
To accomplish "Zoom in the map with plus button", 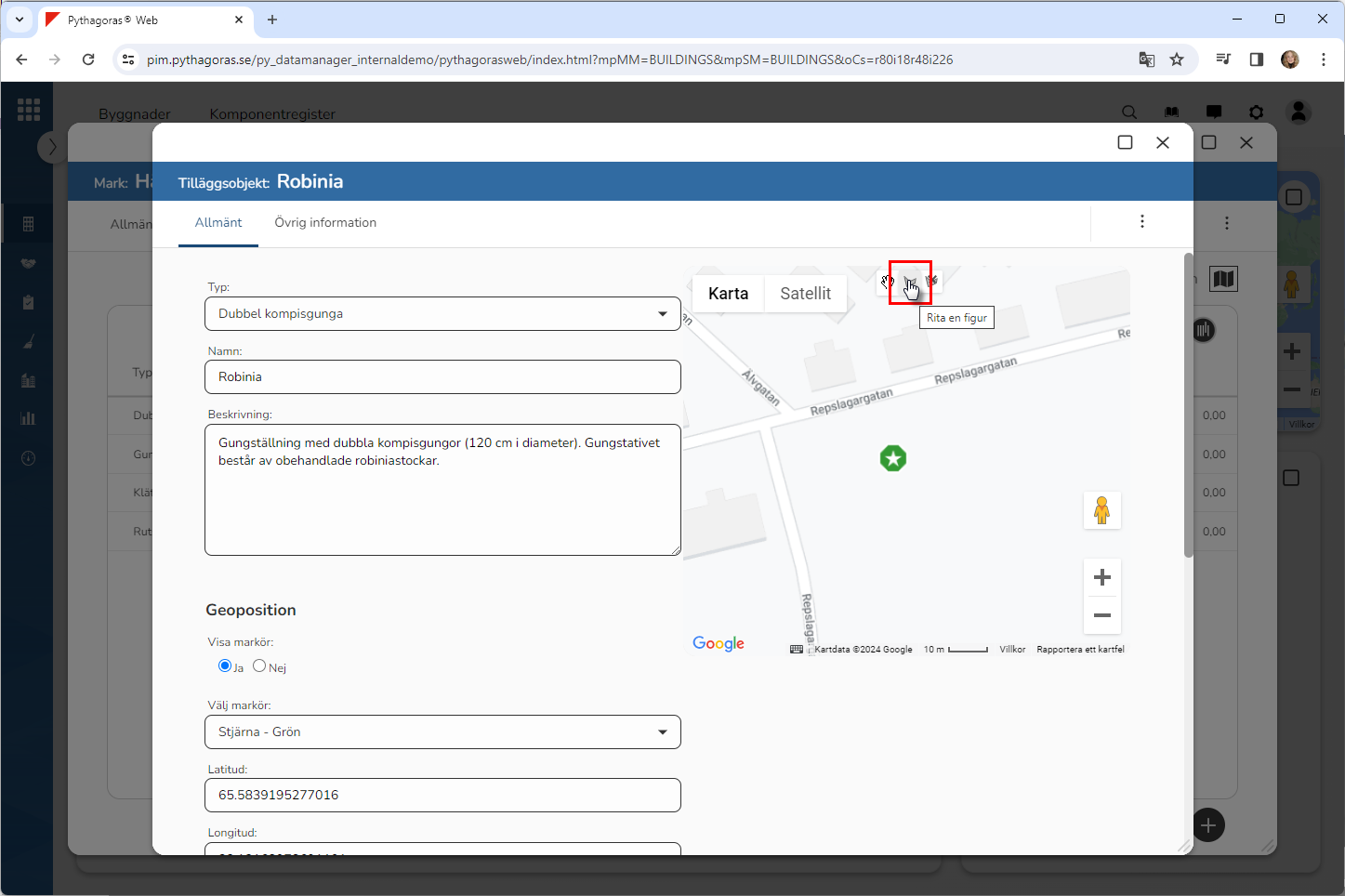I will point(1101,577).
